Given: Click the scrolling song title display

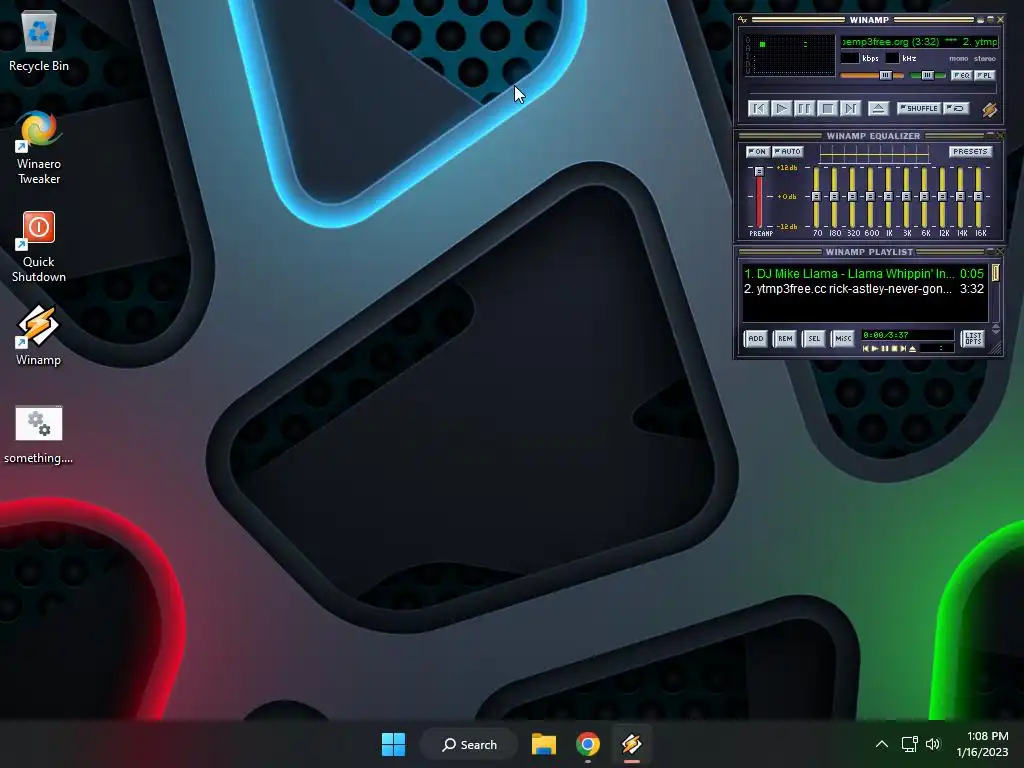Looking at the screenshot, I should point(920,42).
